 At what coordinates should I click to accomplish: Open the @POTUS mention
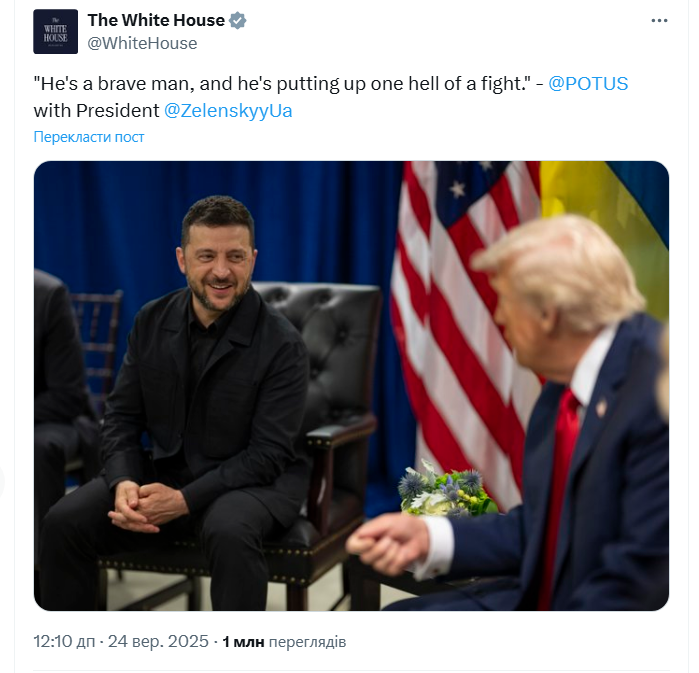[588, 84]
